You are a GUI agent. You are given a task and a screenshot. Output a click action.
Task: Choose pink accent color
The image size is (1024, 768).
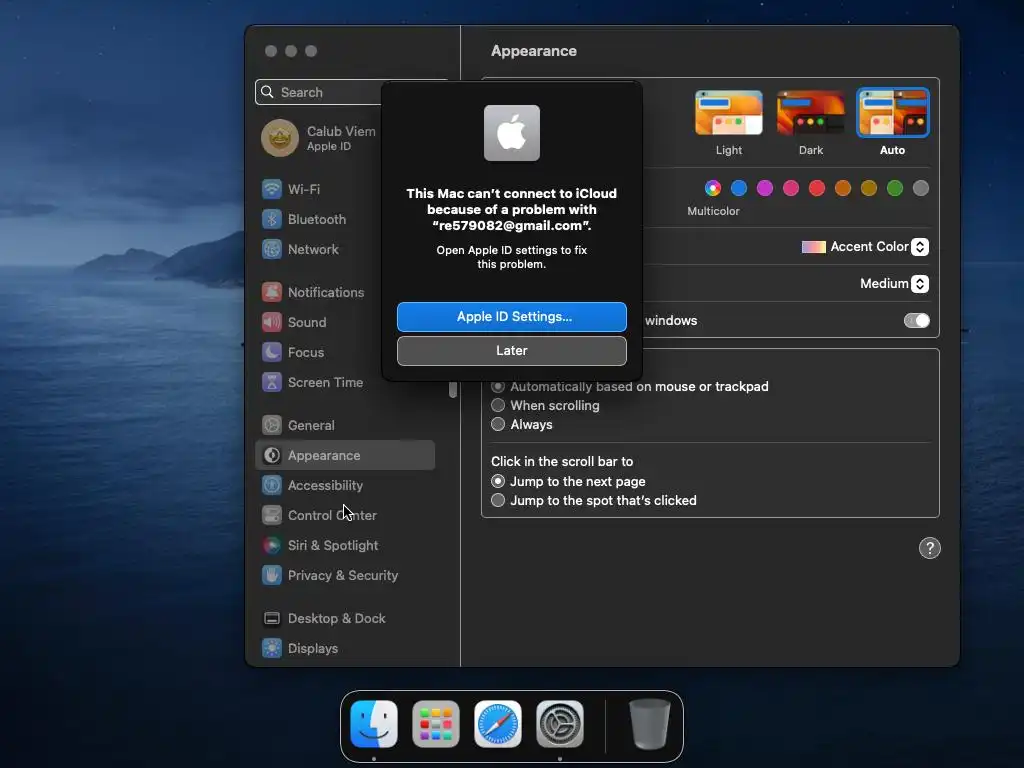791,189
